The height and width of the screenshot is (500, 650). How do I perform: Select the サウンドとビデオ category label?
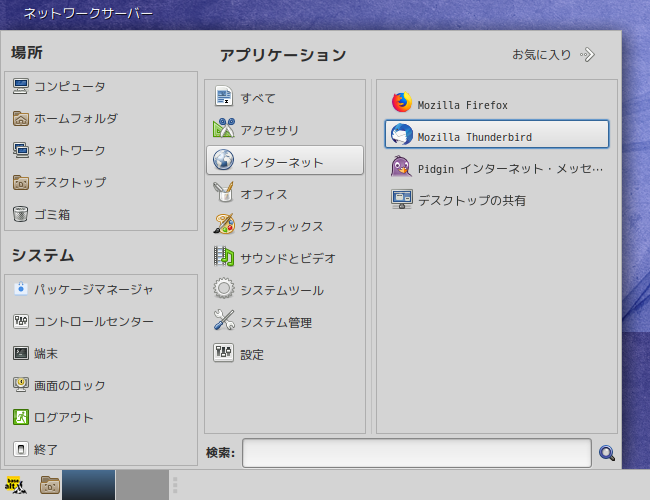pyautogui.click(x=288, y=258)
